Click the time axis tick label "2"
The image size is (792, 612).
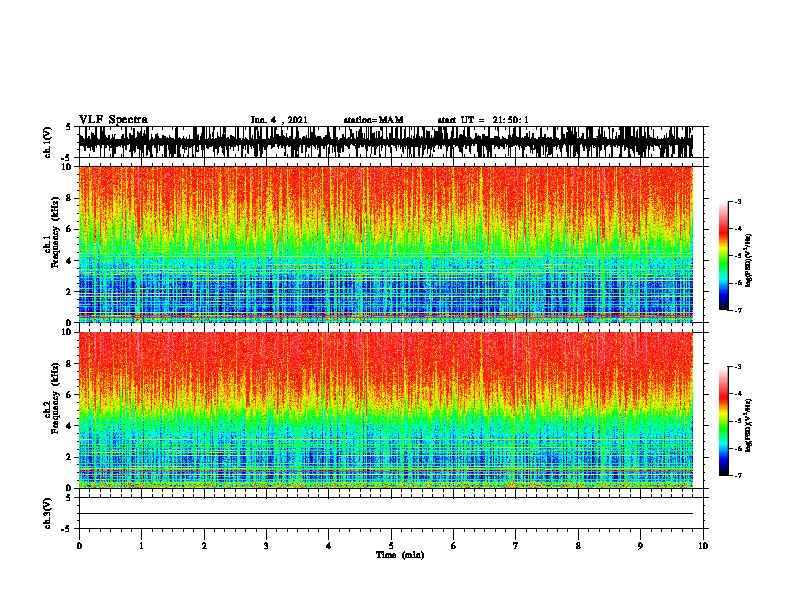(x=204, y=546)
